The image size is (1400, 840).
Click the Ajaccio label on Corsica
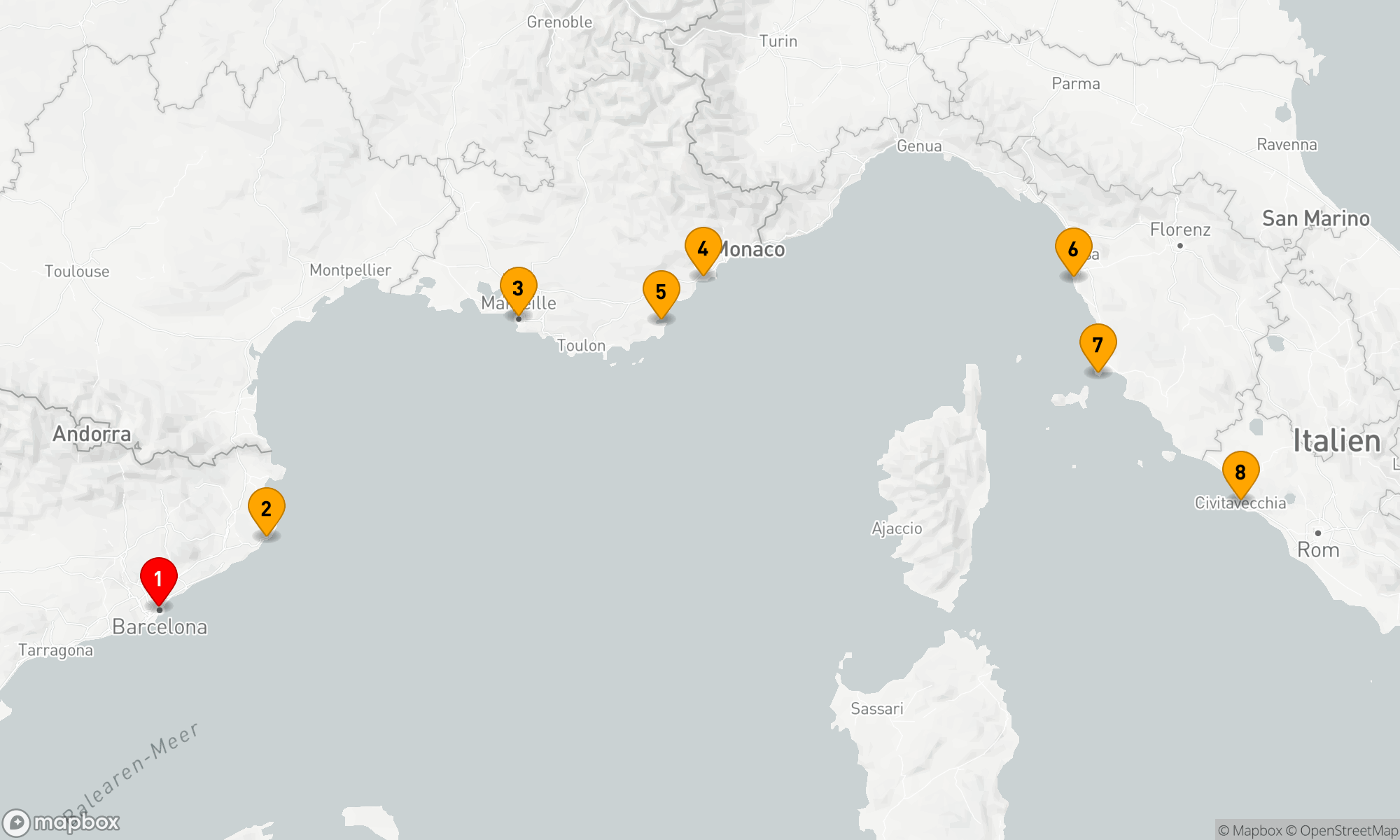[897, 529]
